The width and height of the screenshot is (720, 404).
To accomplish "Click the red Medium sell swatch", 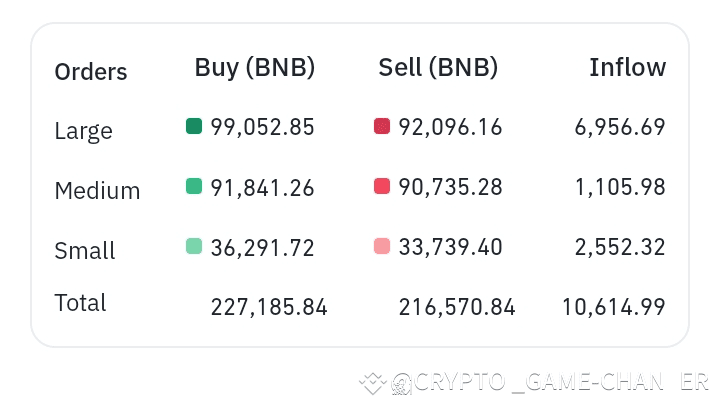I will 381,186.
